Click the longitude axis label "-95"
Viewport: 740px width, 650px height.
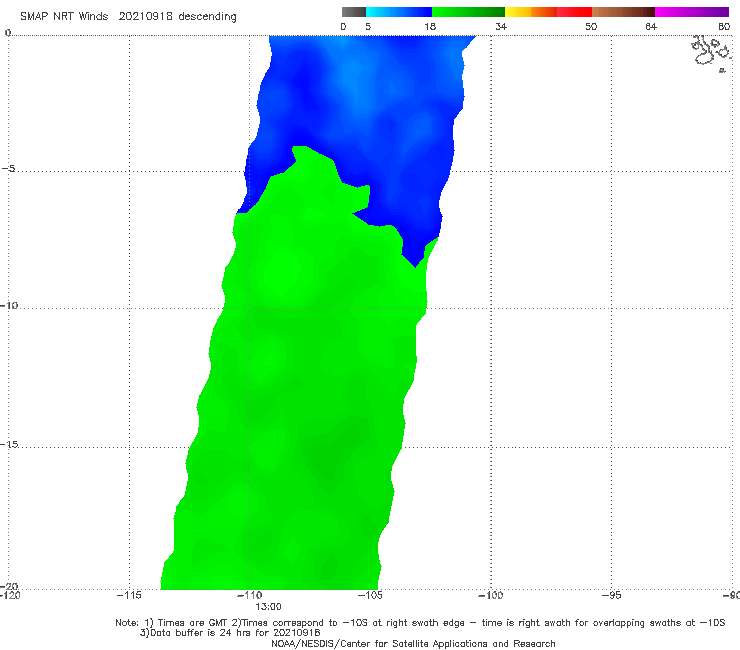[x=612, y=595]
